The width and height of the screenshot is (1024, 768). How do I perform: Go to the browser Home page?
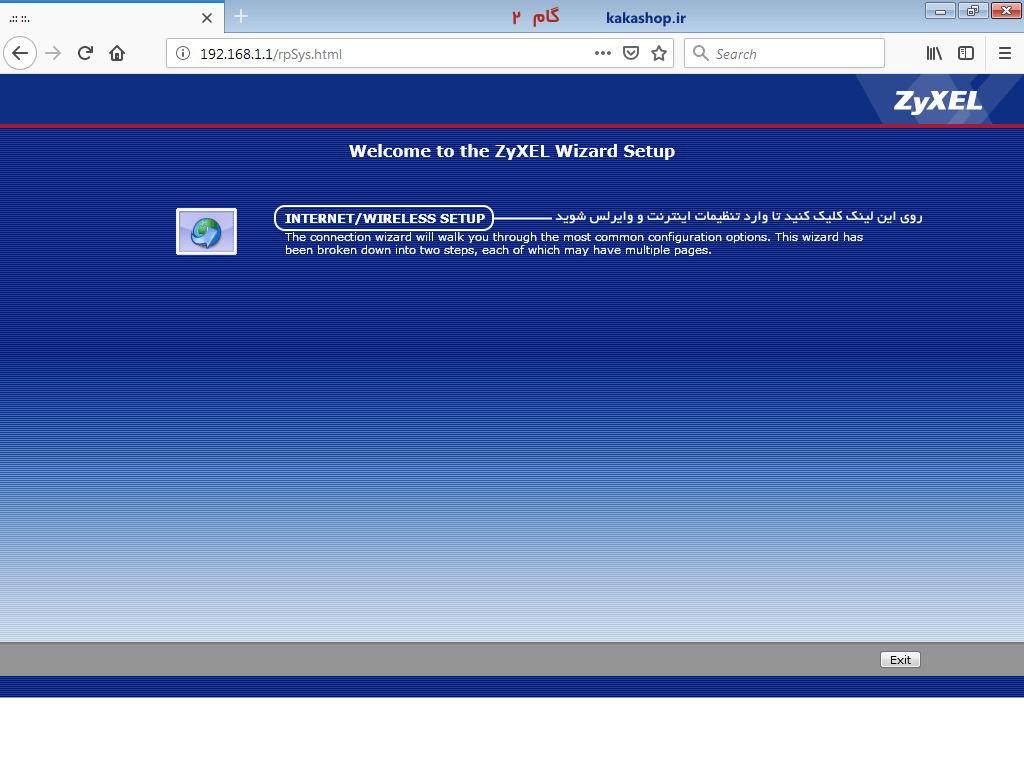[x=117, y=54]
